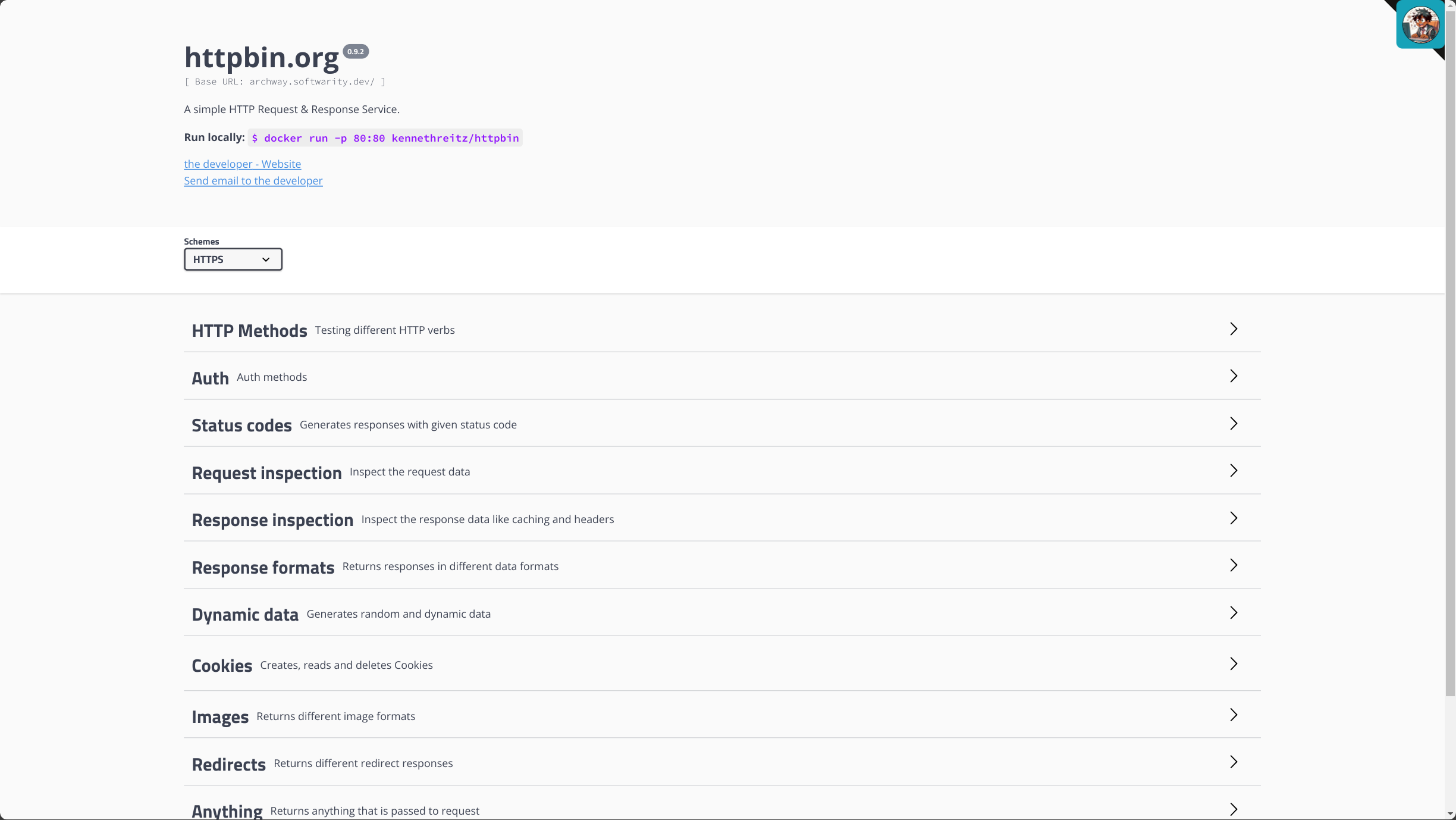
Task: Expand Response formats chevron
Action: (1234, 565)
